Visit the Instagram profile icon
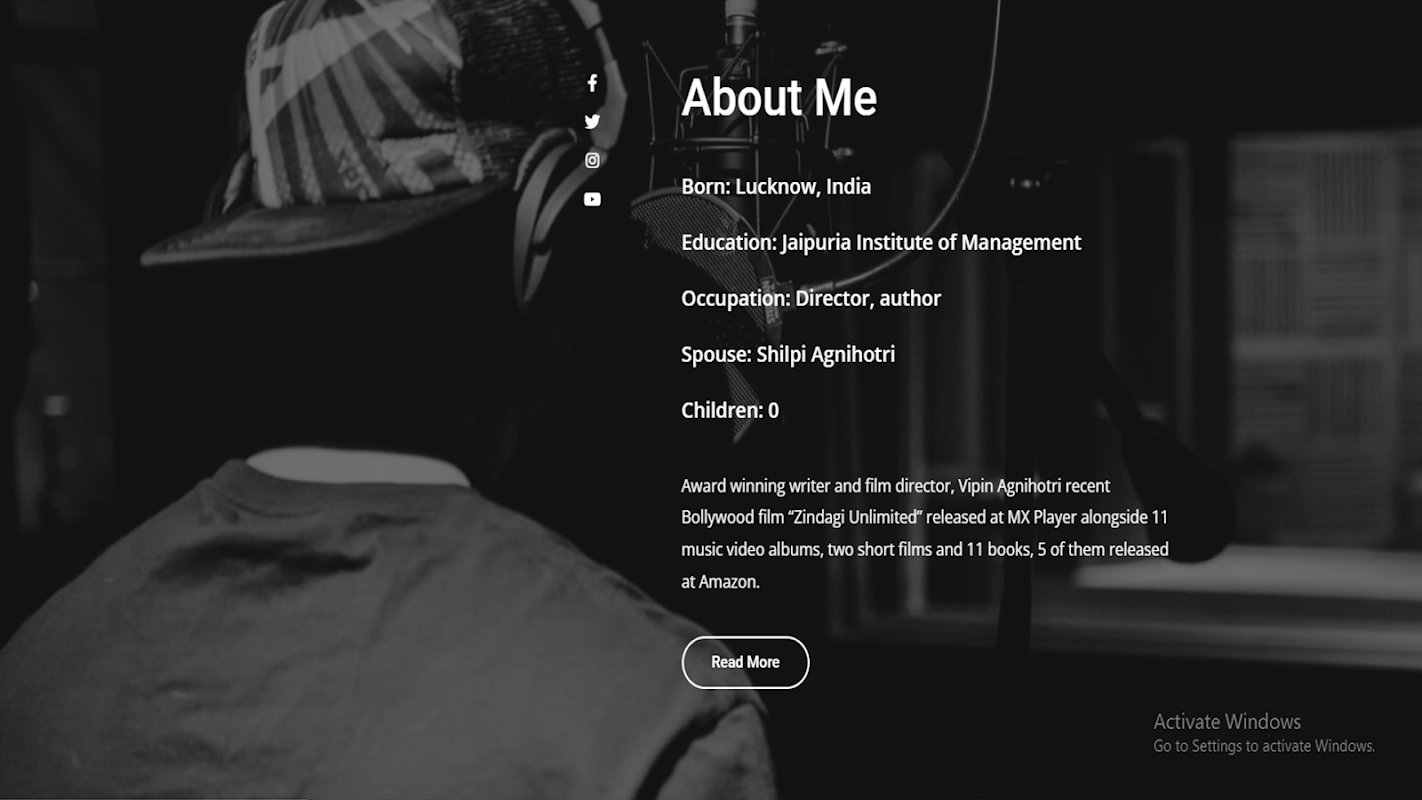1422x800 pixels. (x=592, y=160)
